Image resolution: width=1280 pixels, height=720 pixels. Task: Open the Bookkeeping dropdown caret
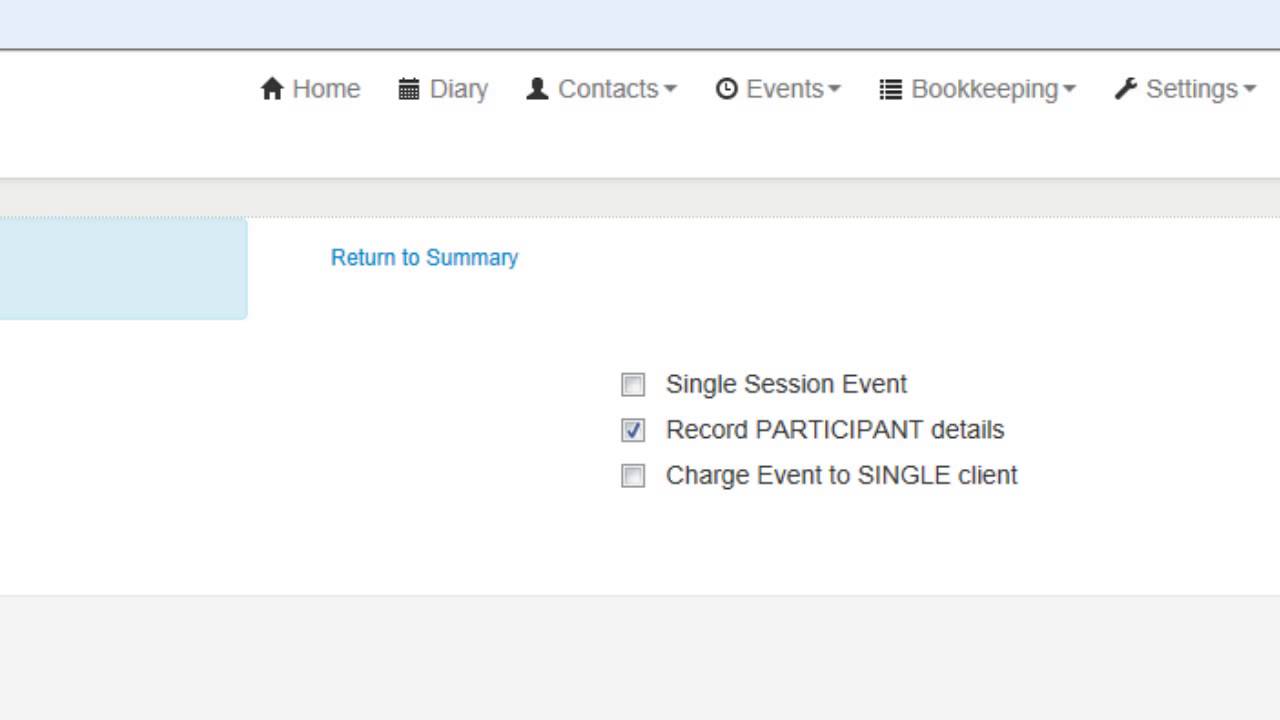point(1069,89)
